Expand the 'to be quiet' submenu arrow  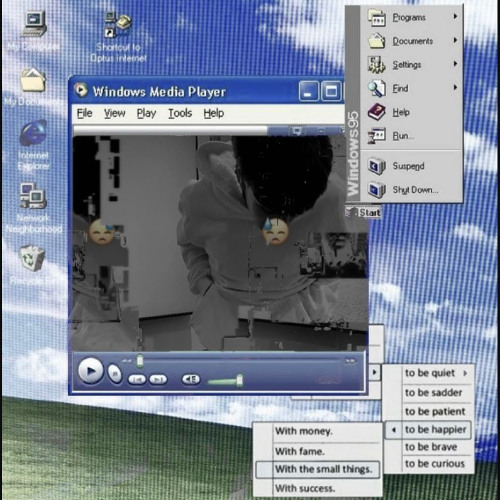pyautogui.click(x=465, y=373)
